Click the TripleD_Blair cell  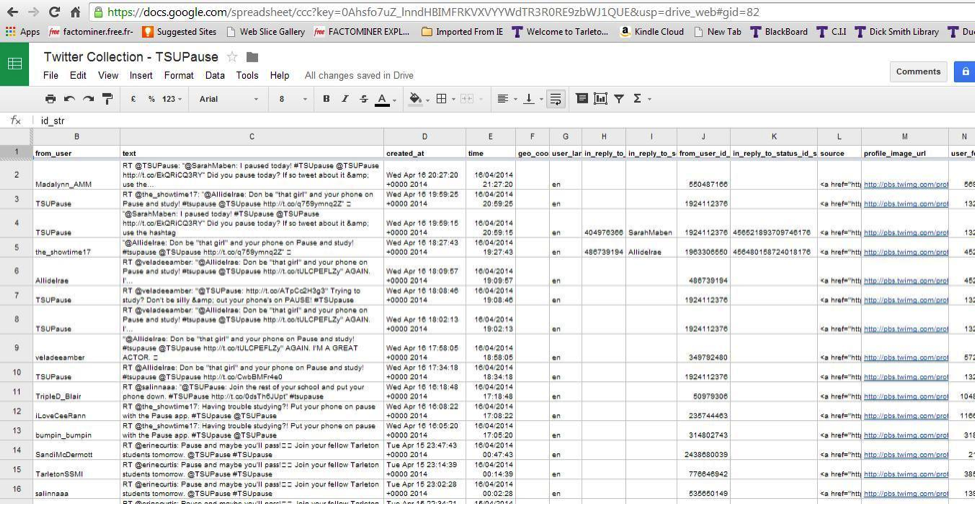[76, 392]
